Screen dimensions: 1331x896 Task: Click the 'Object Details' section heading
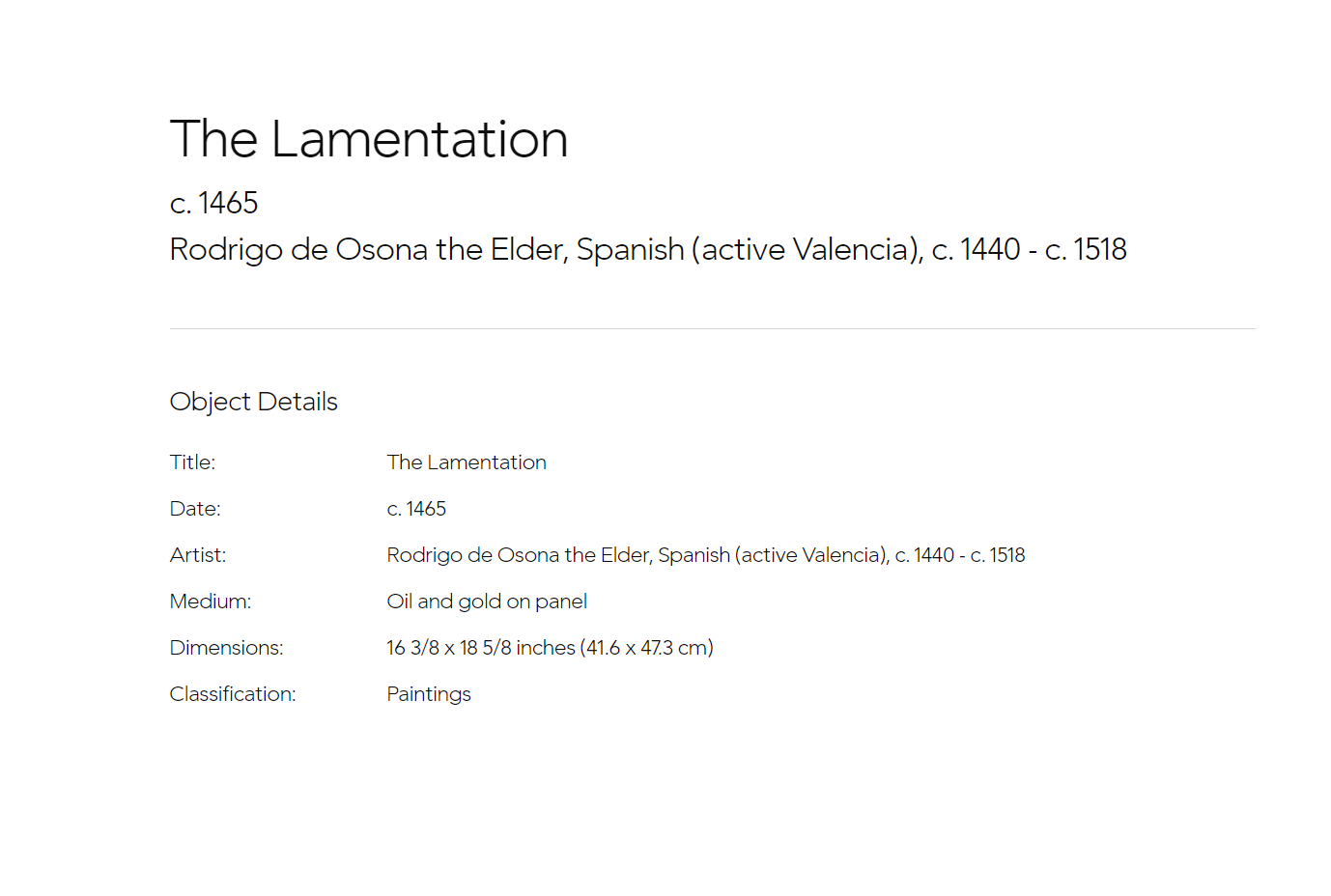coord(254,402)
